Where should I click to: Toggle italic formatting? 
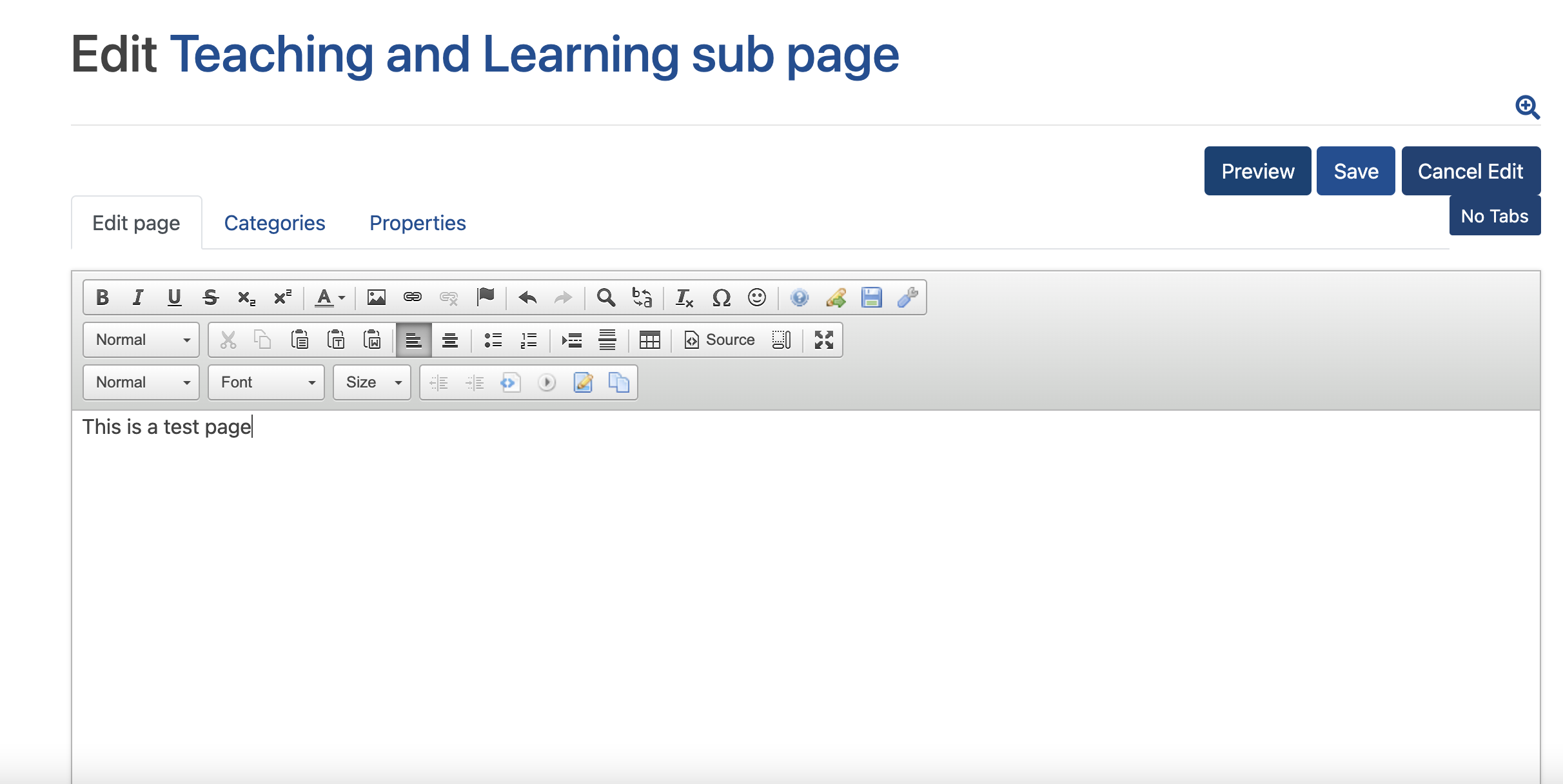[x=138, y=297]
